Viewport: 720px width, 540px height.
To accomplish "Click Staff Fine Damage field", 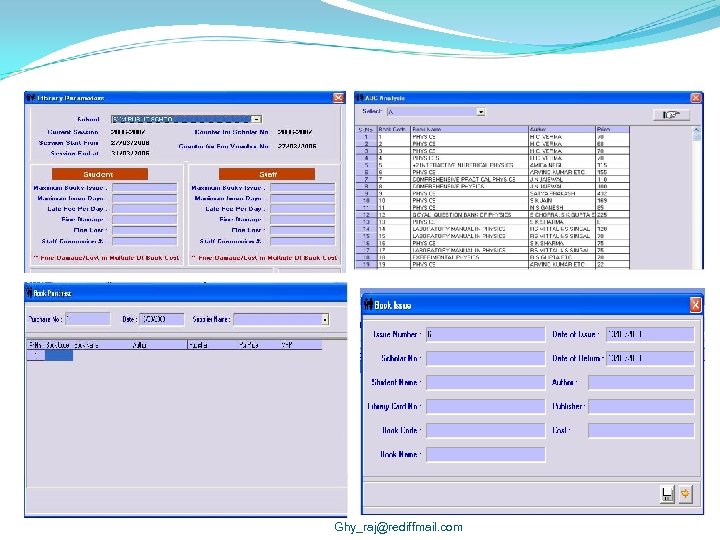I will [x=303, y=219].
